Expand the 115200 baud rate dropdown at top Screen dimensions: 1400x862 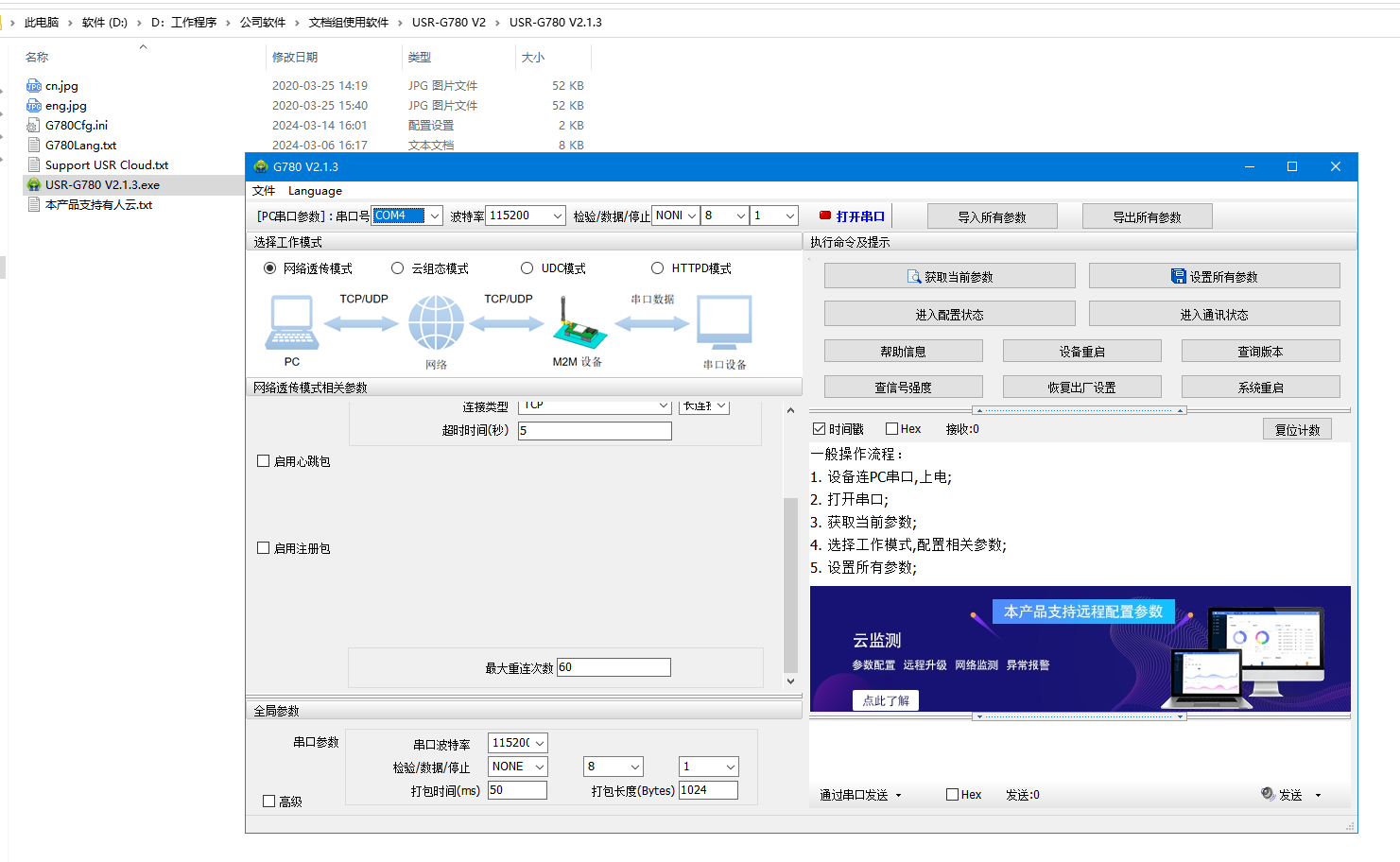(557, 216)
